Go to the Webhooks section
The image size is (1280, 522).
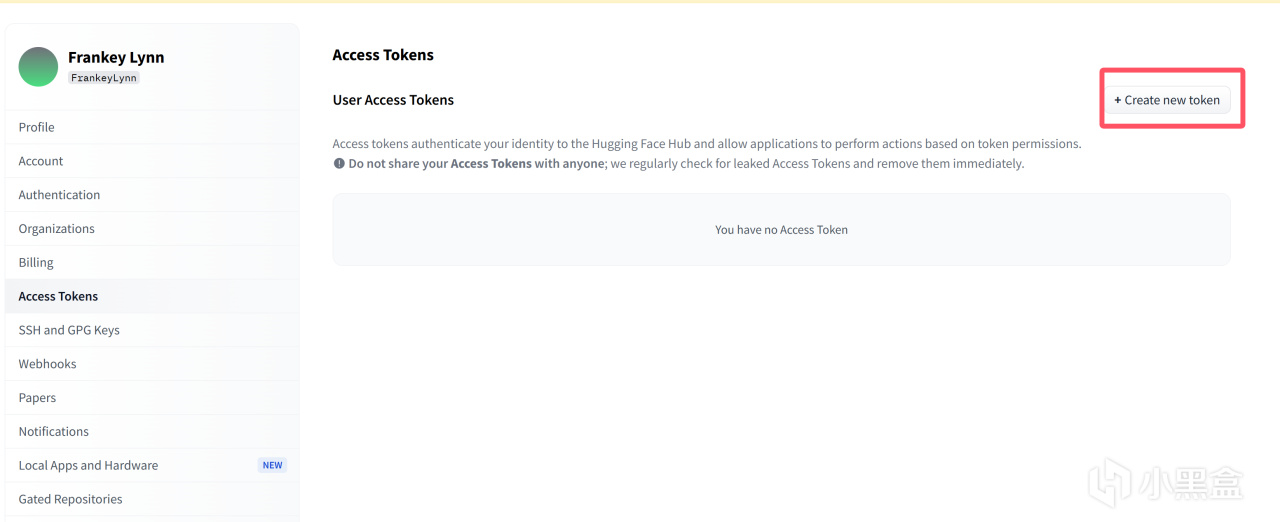point(47,364)
